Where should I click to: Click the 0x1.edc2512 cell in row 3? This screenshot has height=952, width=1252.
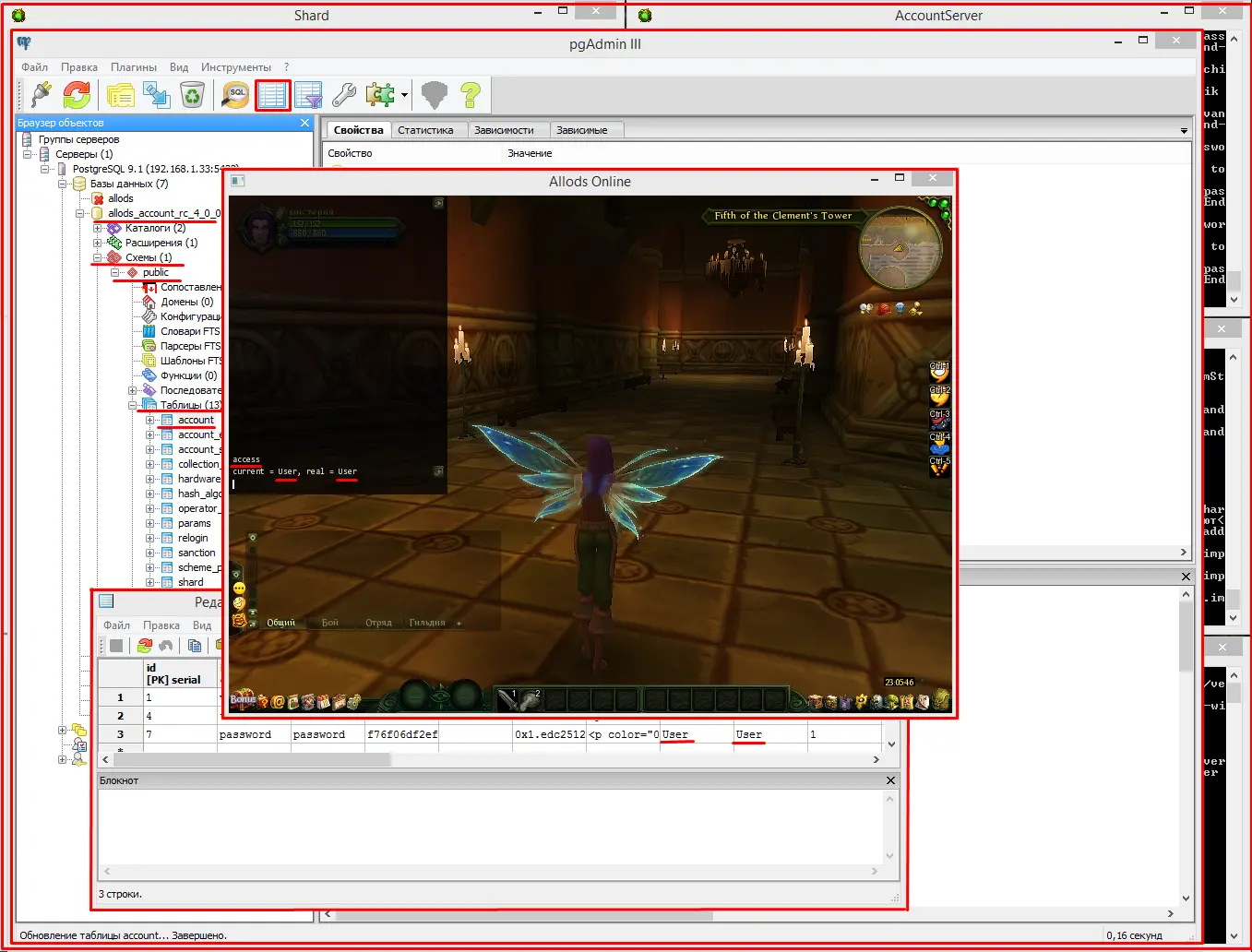click(x=549, y=734)
